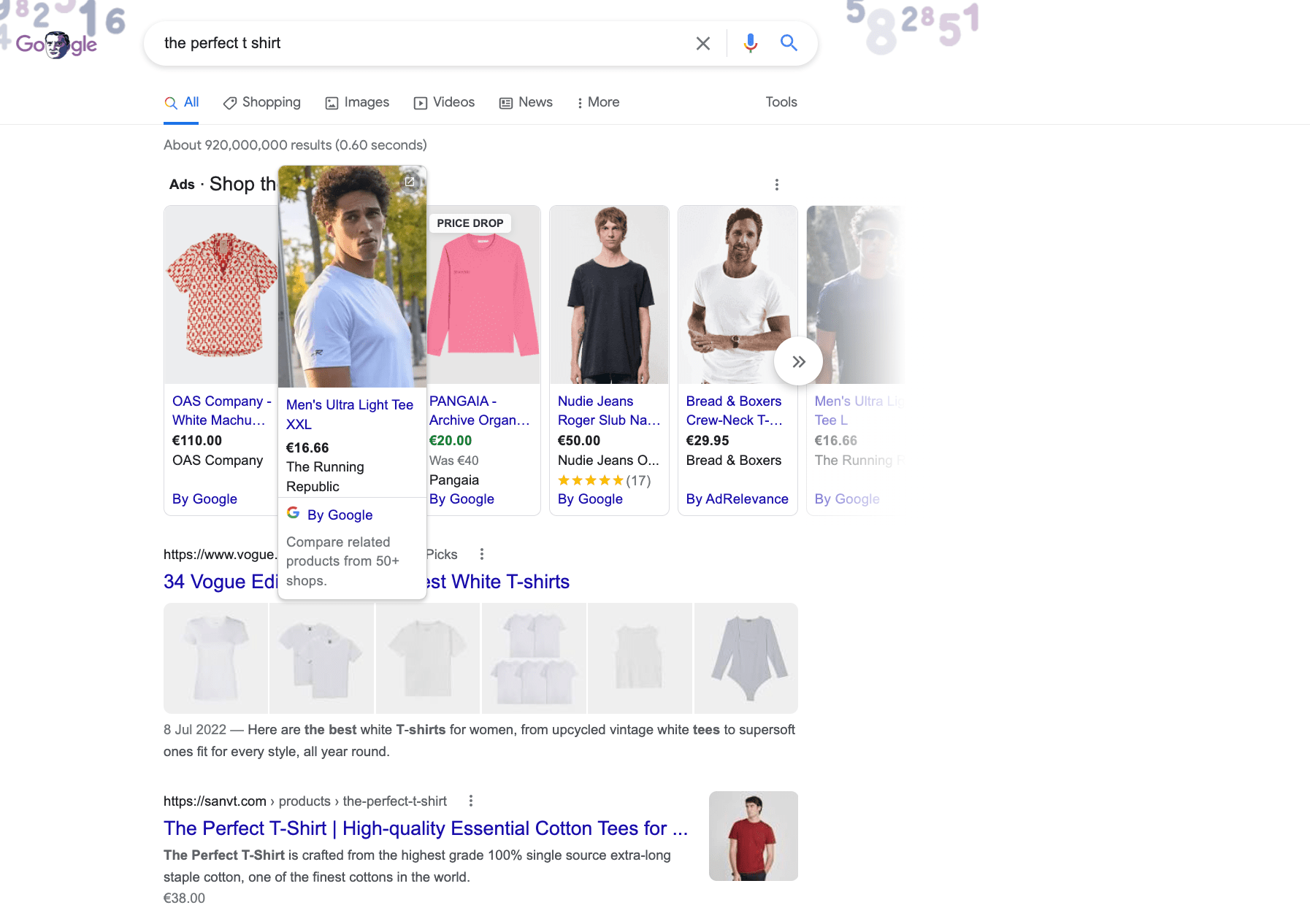Advance product carousel with double-arrow button
The image size is (1310, 924).
point(799,361)
